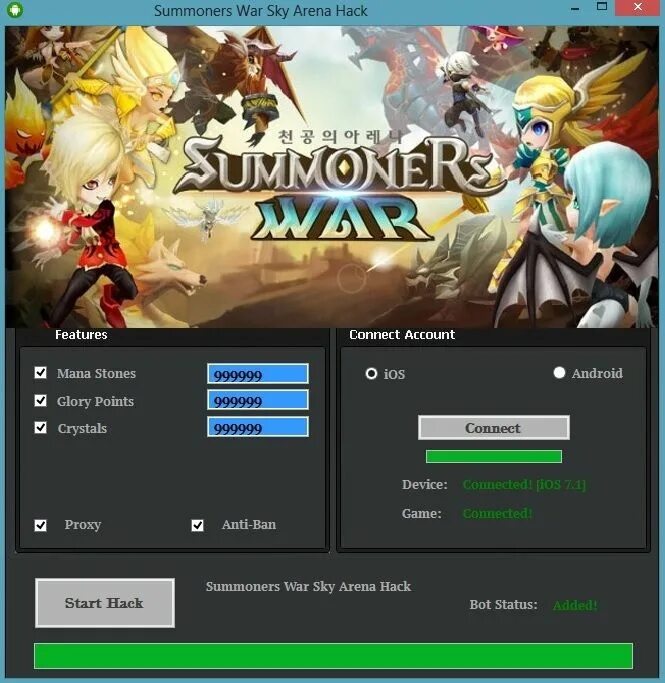Toggle the Proxy checkbox
The height and width of the screenshot is (683, 665).
point(41,525)
